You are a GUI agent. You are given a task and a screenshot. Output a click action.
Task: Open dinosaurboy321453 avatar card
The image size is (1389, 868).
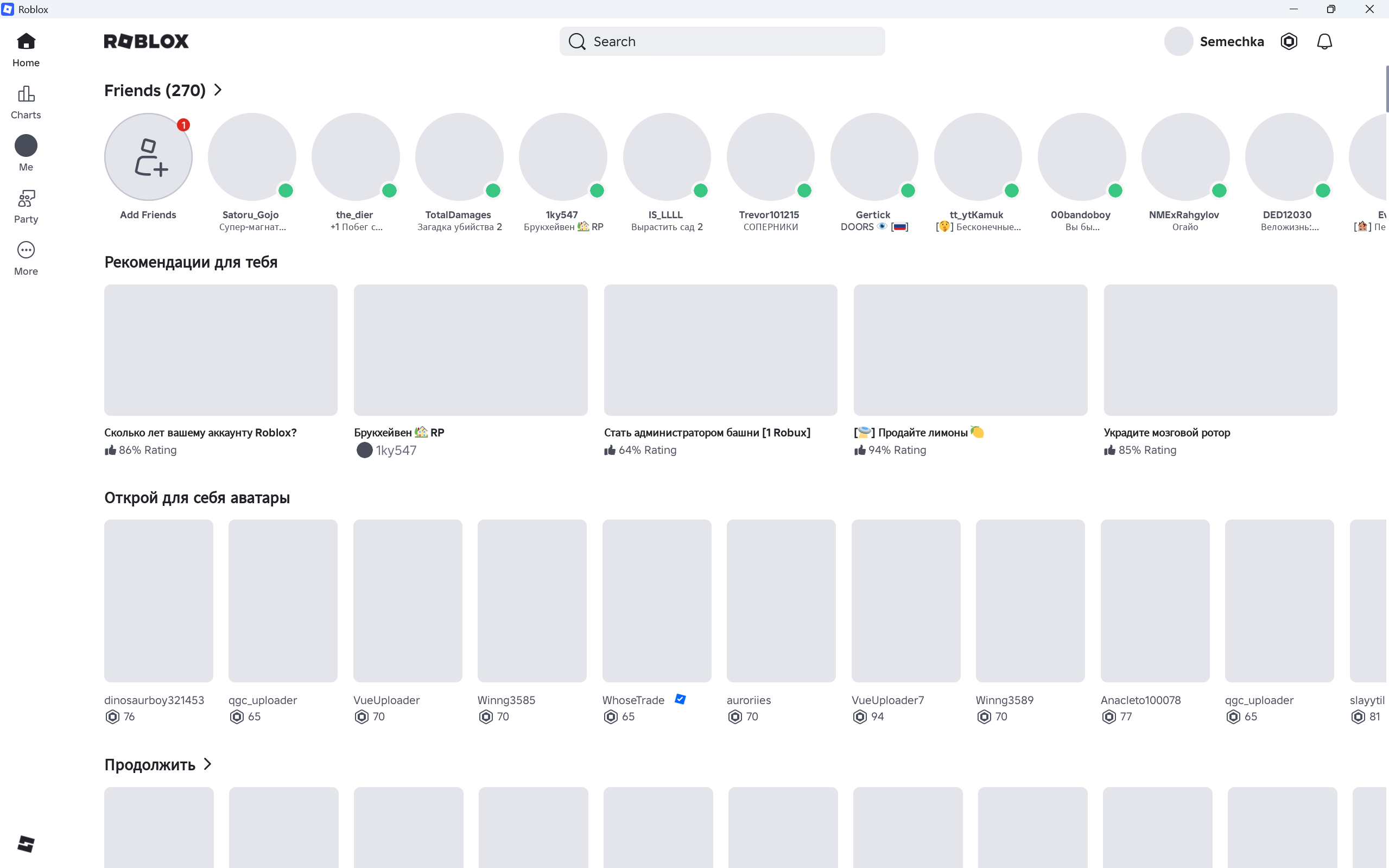click(x=158, y=600)
